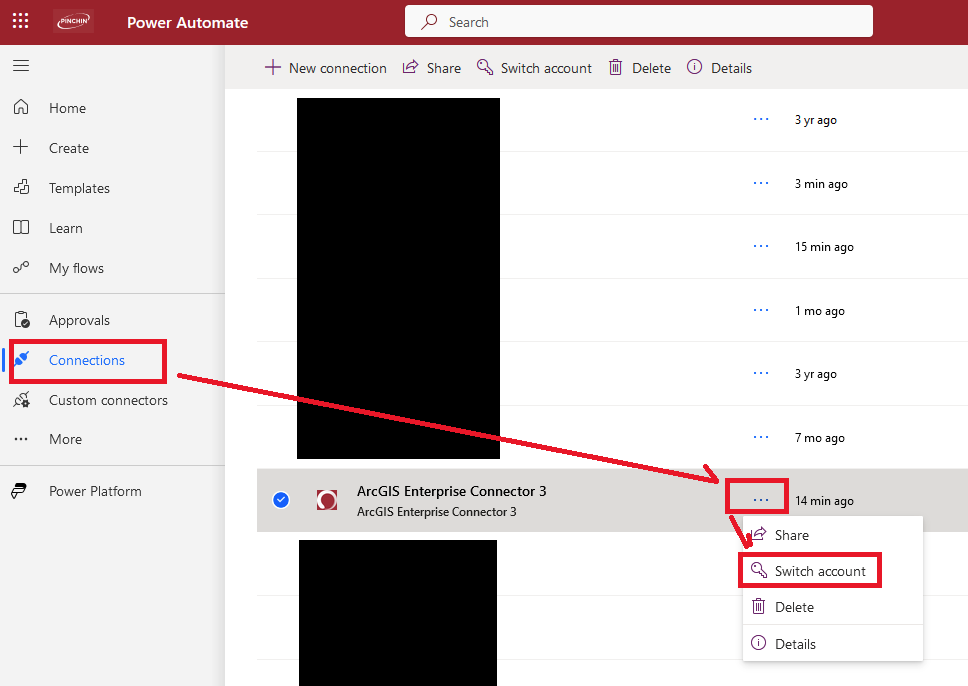
Task: Click inside the Search field
Action: coord(638,21)
